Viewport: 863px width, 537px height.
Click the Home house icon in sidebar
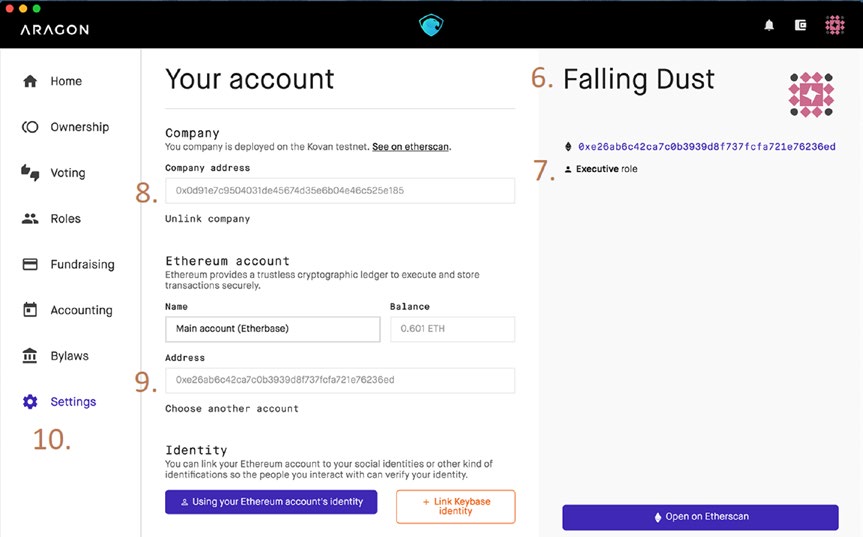30,81
